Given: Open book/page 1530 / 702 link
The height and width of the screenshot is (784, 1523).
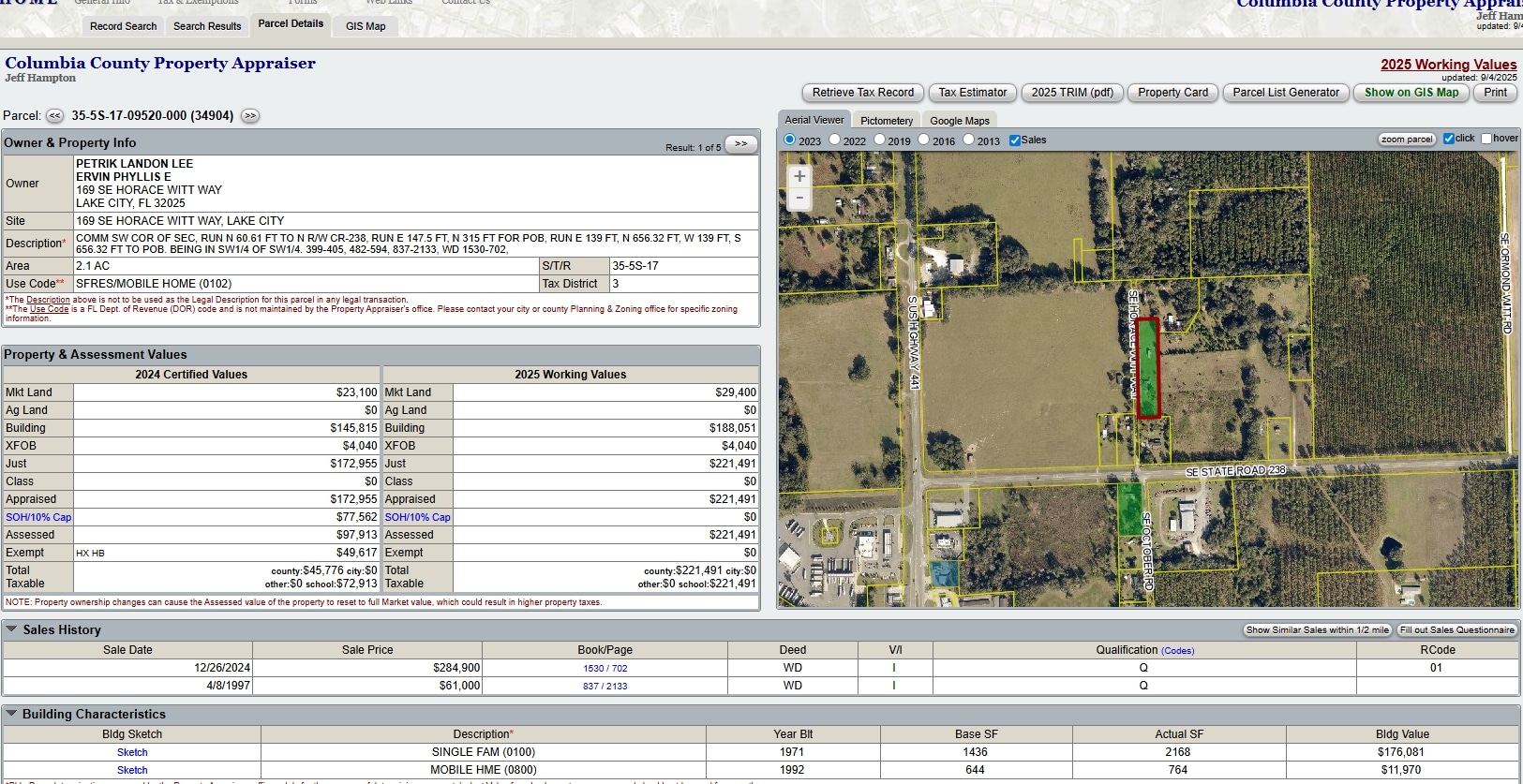Looking at the screenshot, I should [x=605, y=669].
